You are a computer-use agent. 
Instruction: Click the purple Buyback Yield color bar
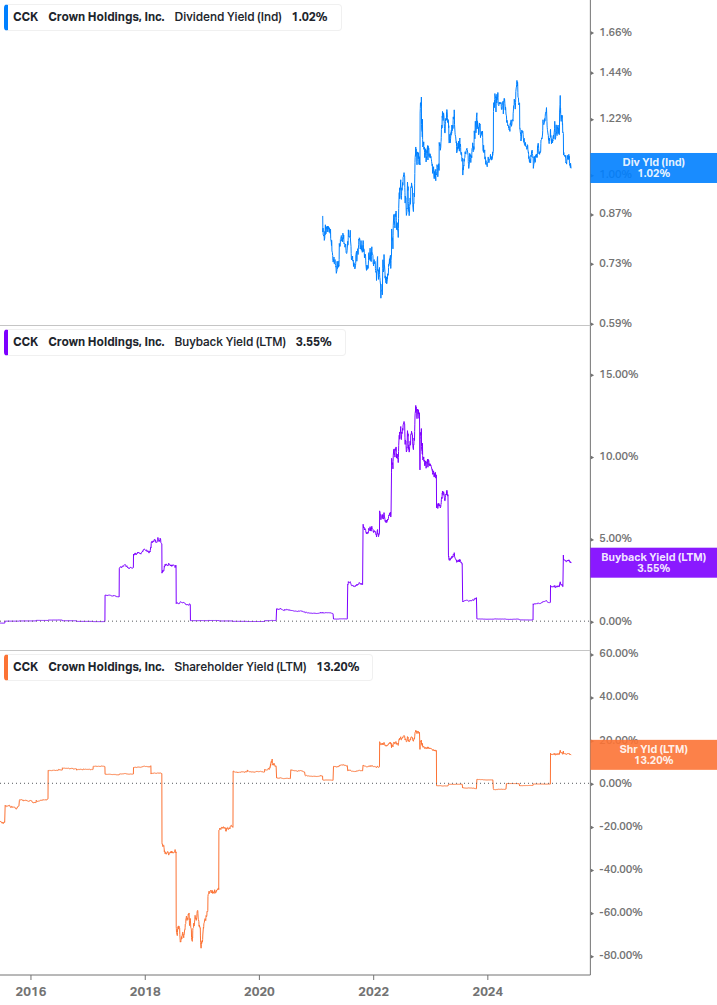click(x=6, y=342)
